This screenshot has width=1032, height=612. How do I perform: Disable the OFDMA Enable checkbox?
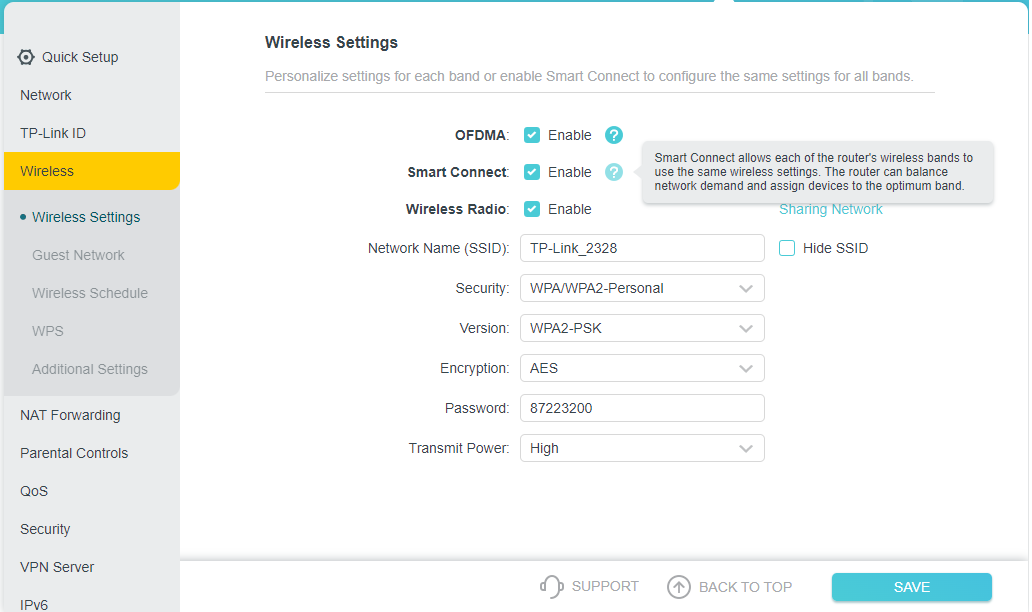point(532,135)
